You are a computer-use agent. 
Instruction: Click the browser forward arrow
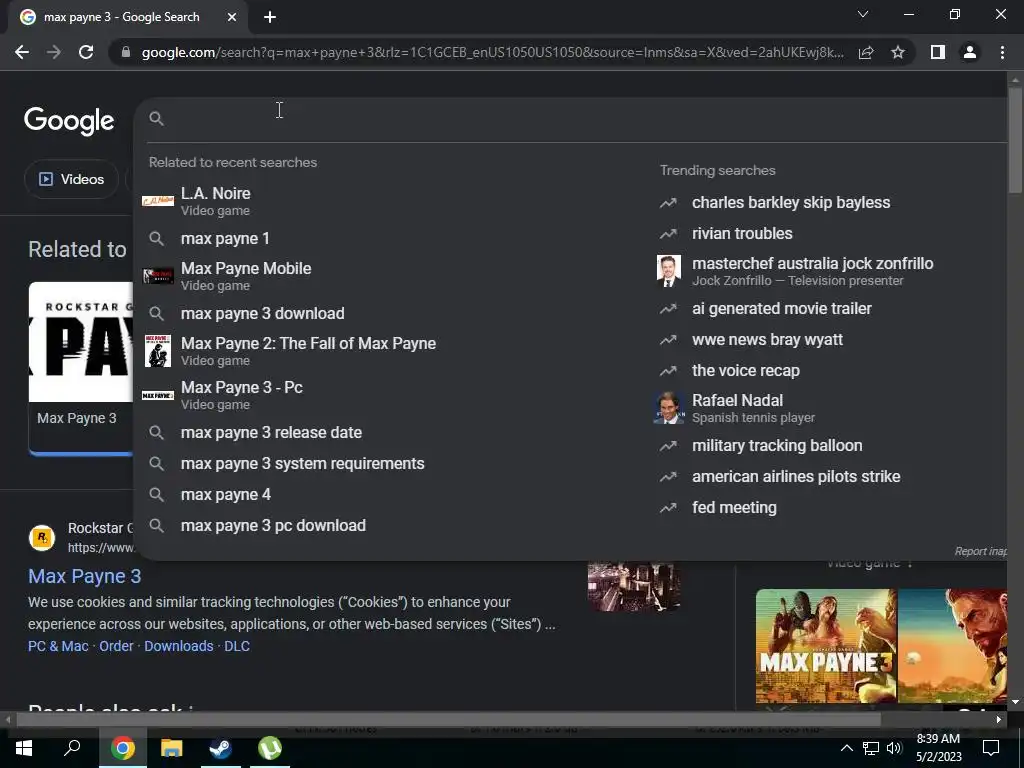pyautogui.click(x=54, y=52)
